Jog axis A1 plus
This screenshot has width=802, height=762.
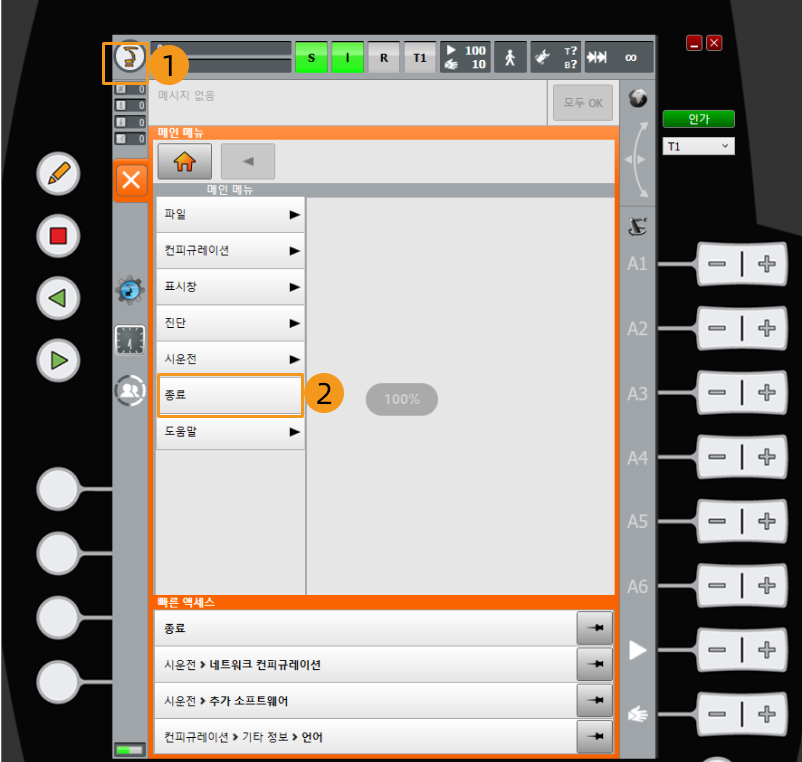click(766, 264)
